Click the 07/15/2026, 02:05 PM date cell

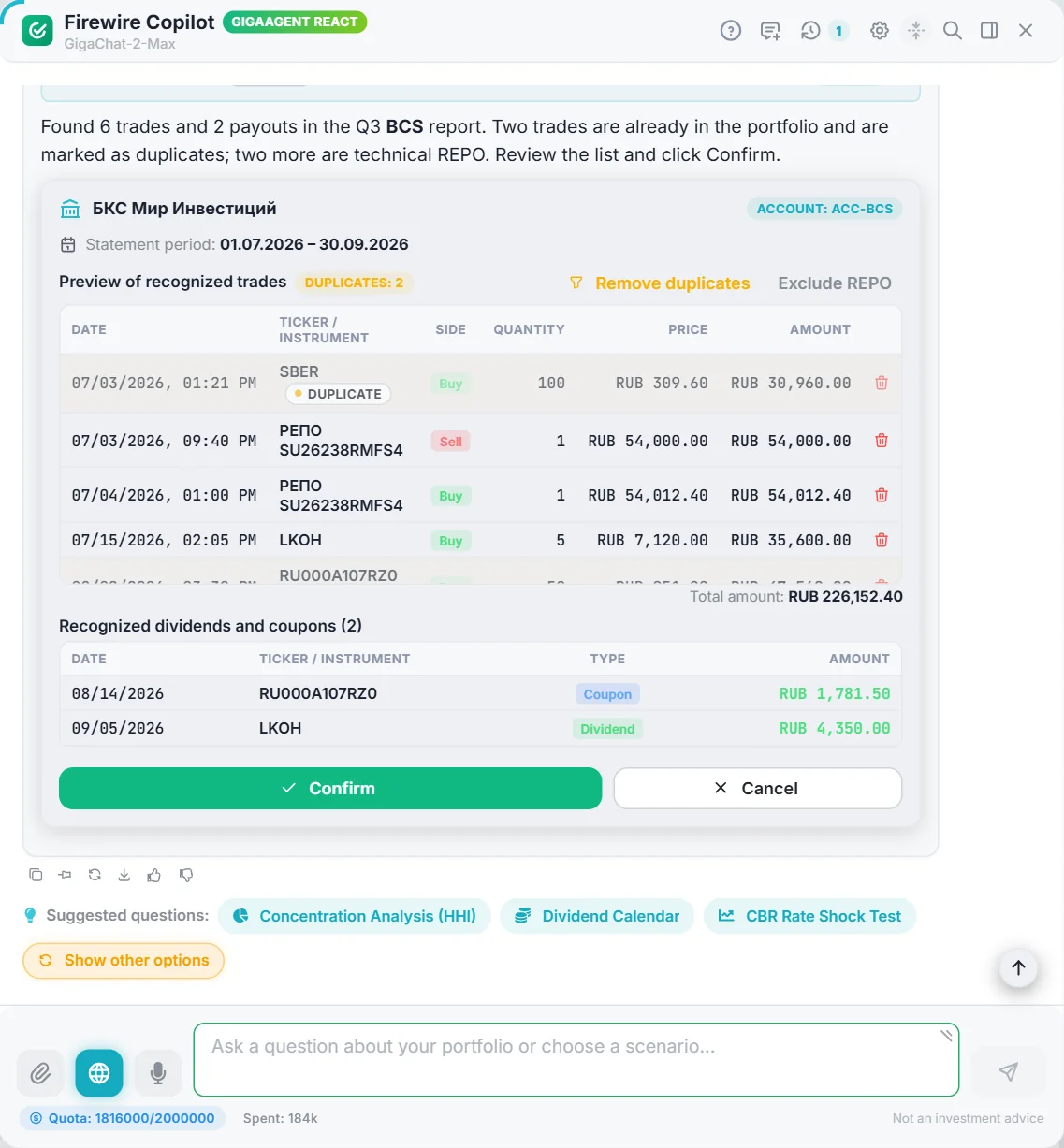click(x=164, y=540)
